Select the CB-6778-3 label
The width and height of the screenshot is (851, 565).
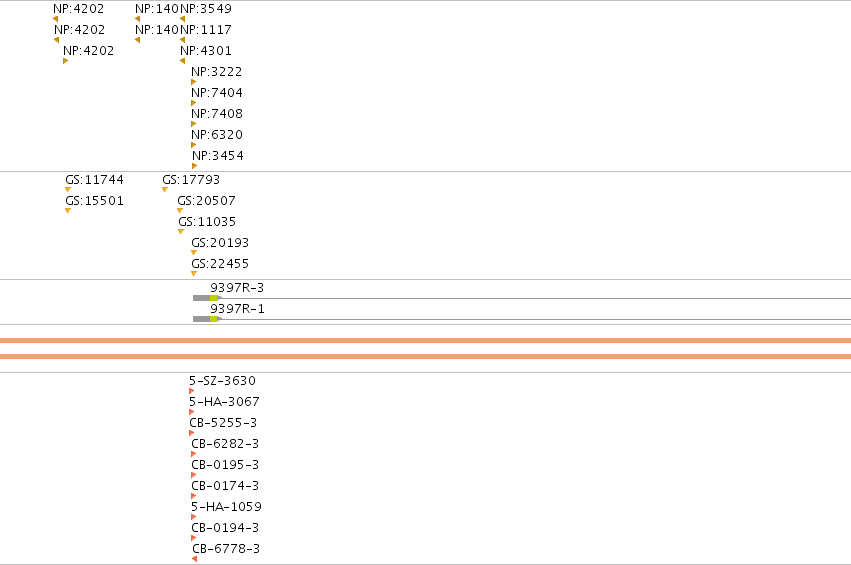(x=226, y=549)
